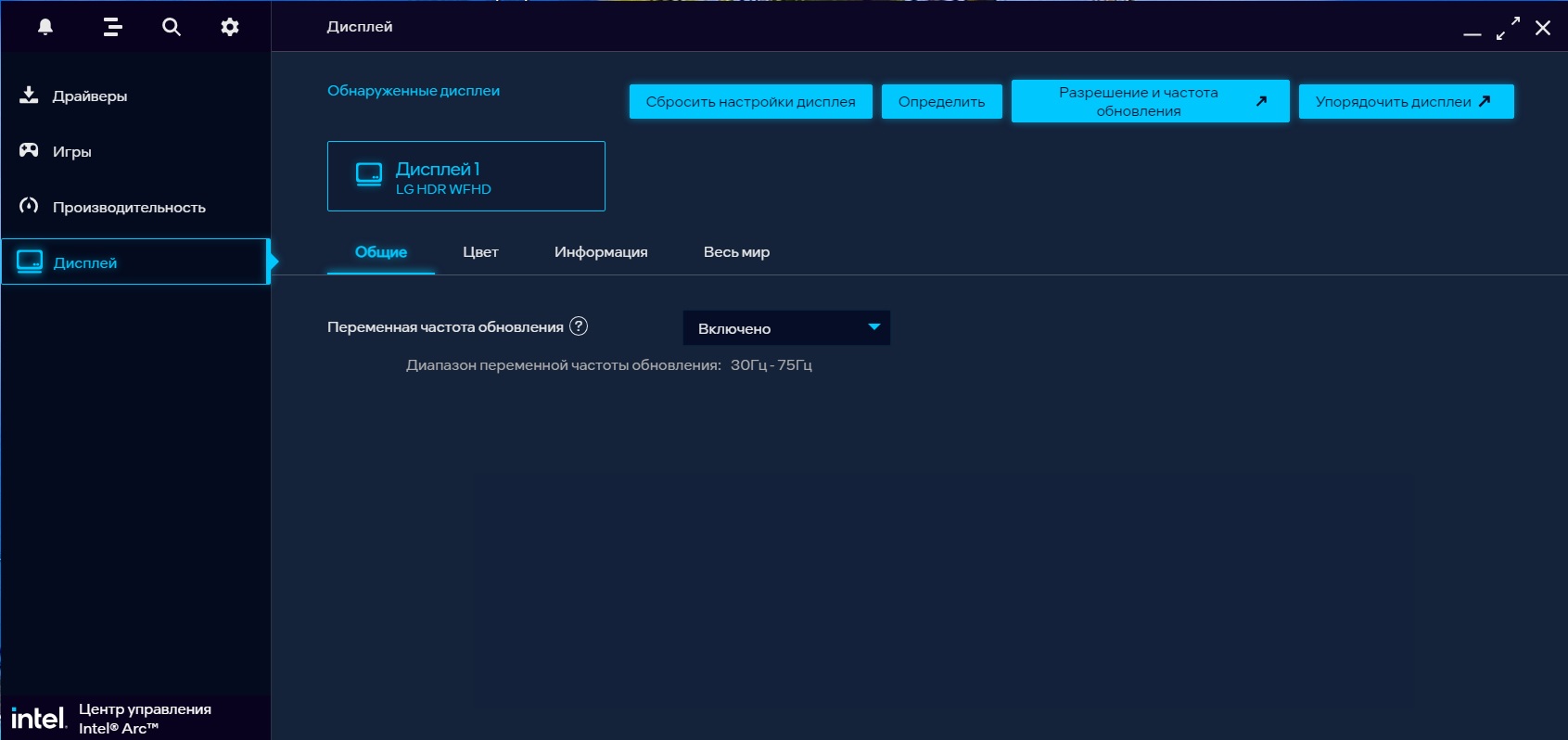The image size is (1568, 740).
Task: Click the Обнаруженные дисплеи heading
Action: pyautogui.click(x=414, y=91)
